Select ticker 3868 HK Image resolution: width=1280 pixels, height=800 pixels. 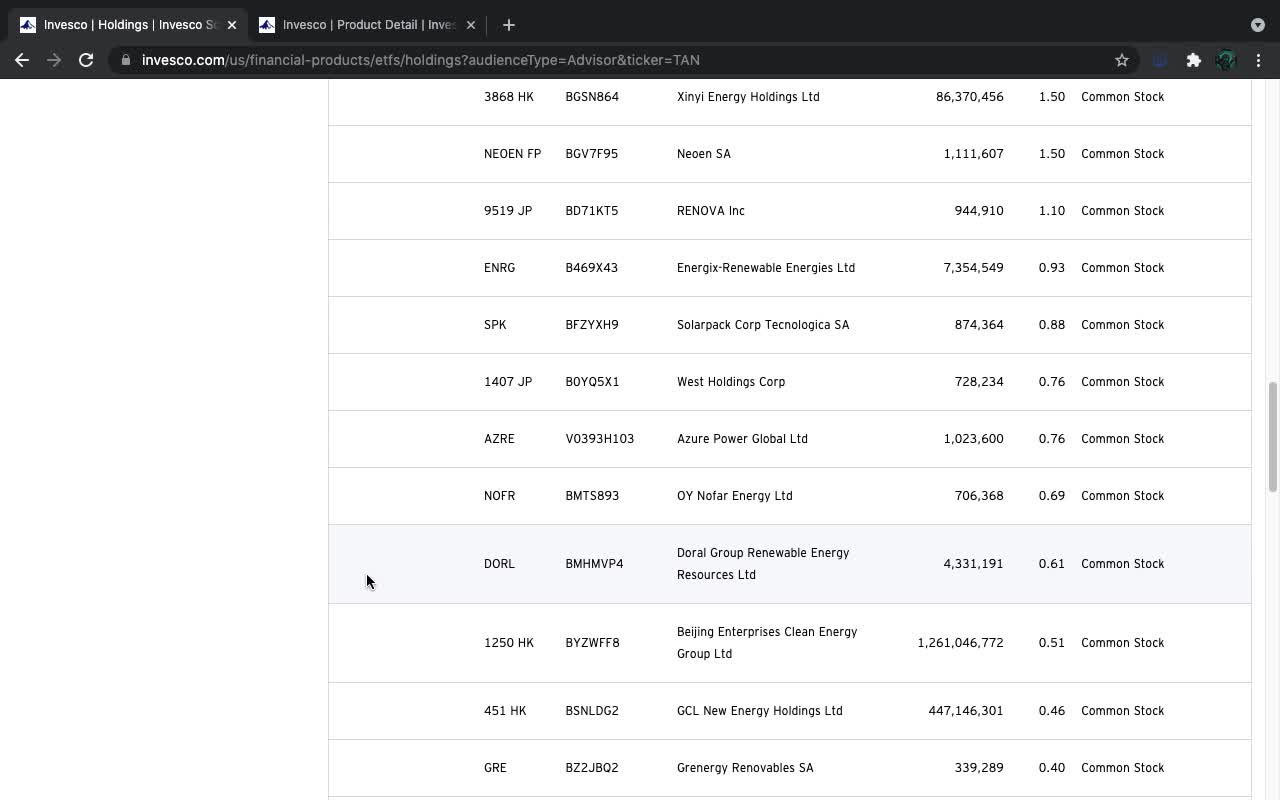(x=509, y=97)
